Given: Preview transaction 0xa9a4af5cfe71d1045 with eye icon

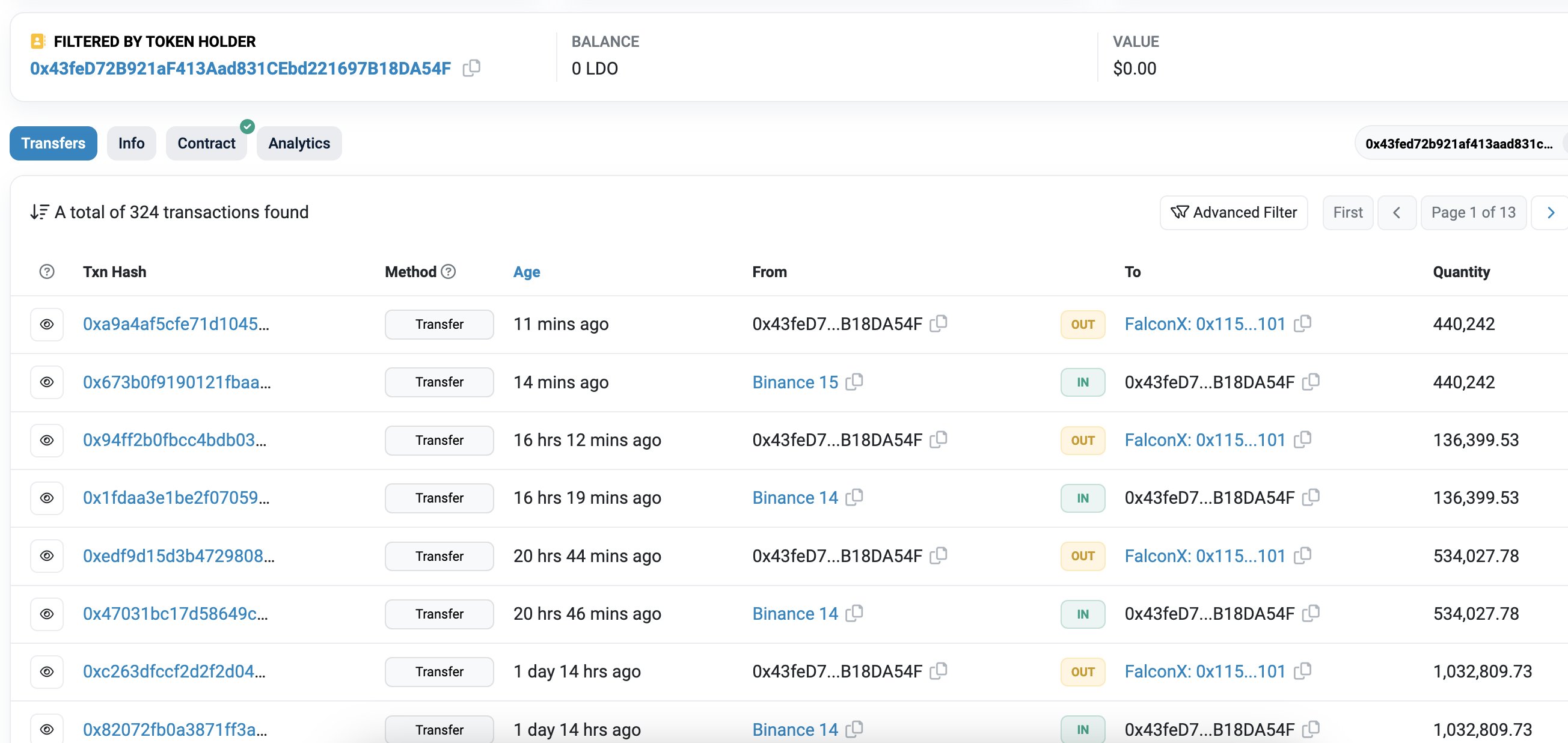Looking at the screenshot, I should 47,325.
